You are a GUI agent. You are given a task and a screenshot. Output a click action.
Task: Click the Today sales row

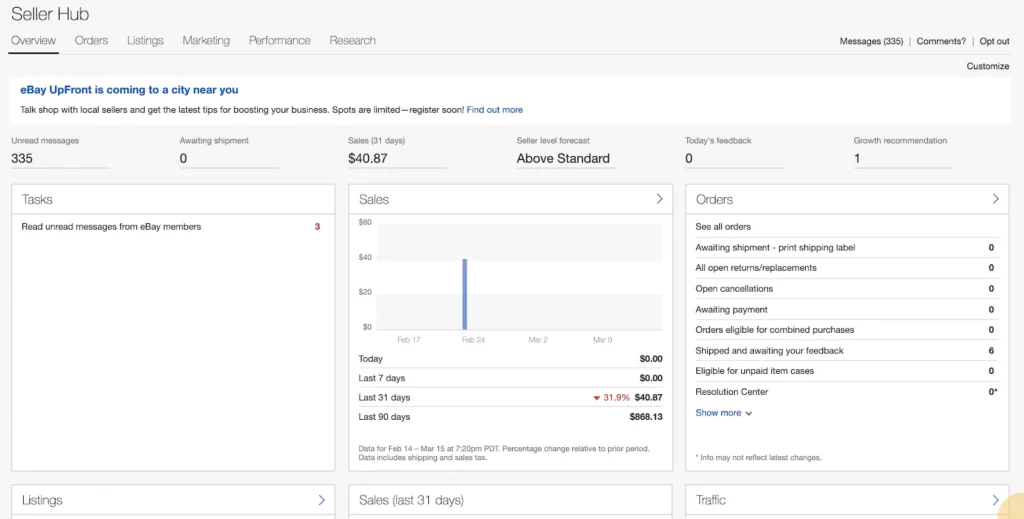[x=511, y=358]
